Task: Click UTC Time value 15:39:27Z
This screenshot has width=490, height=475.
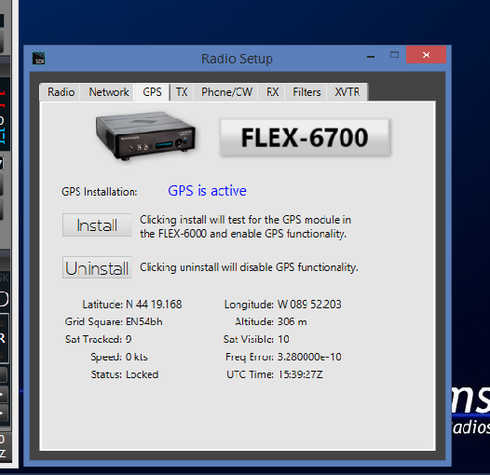Action: [x=300, y=374]
